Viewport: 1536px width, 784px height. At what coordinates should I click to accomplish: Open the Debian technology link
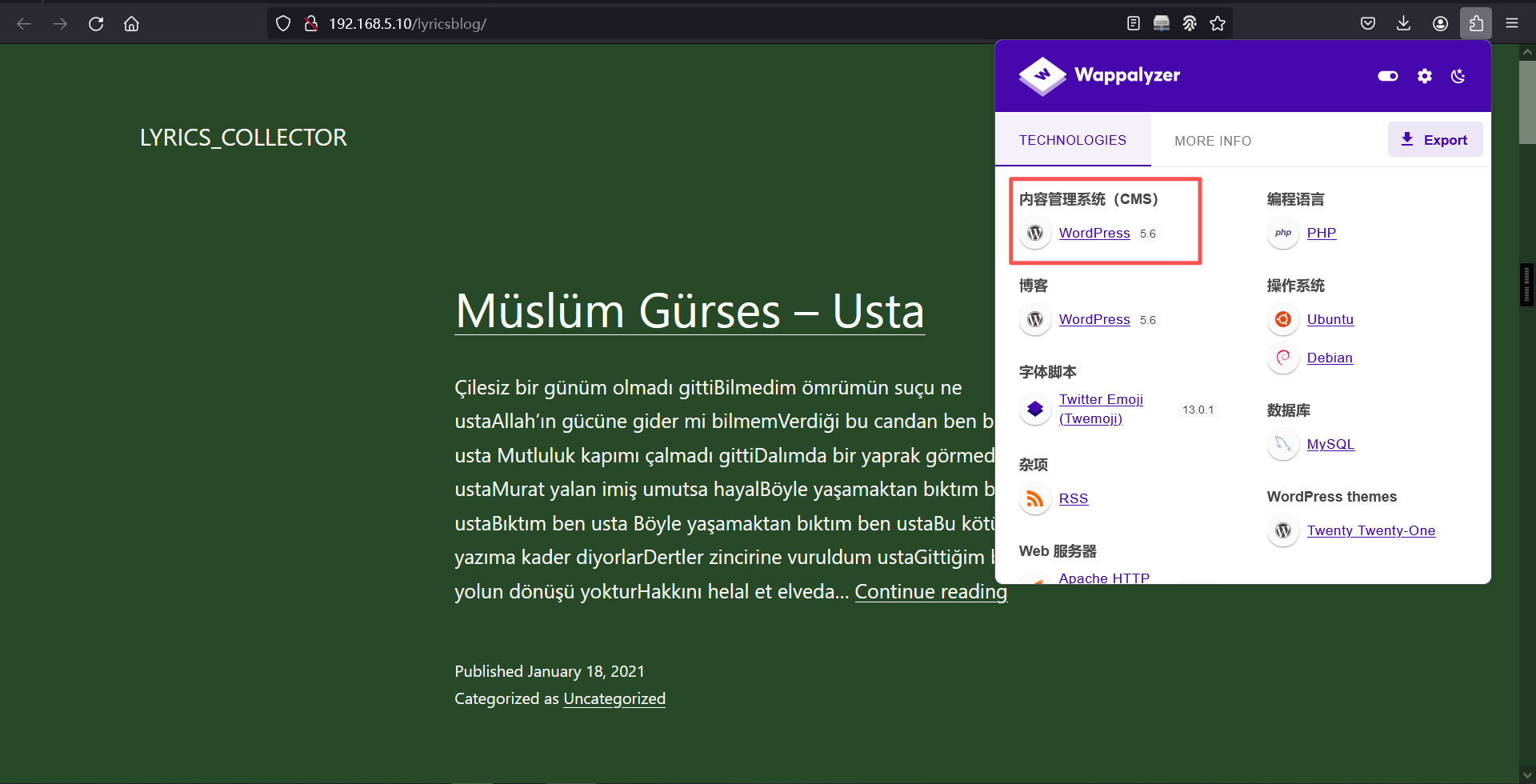click(x=1330, y=358)
